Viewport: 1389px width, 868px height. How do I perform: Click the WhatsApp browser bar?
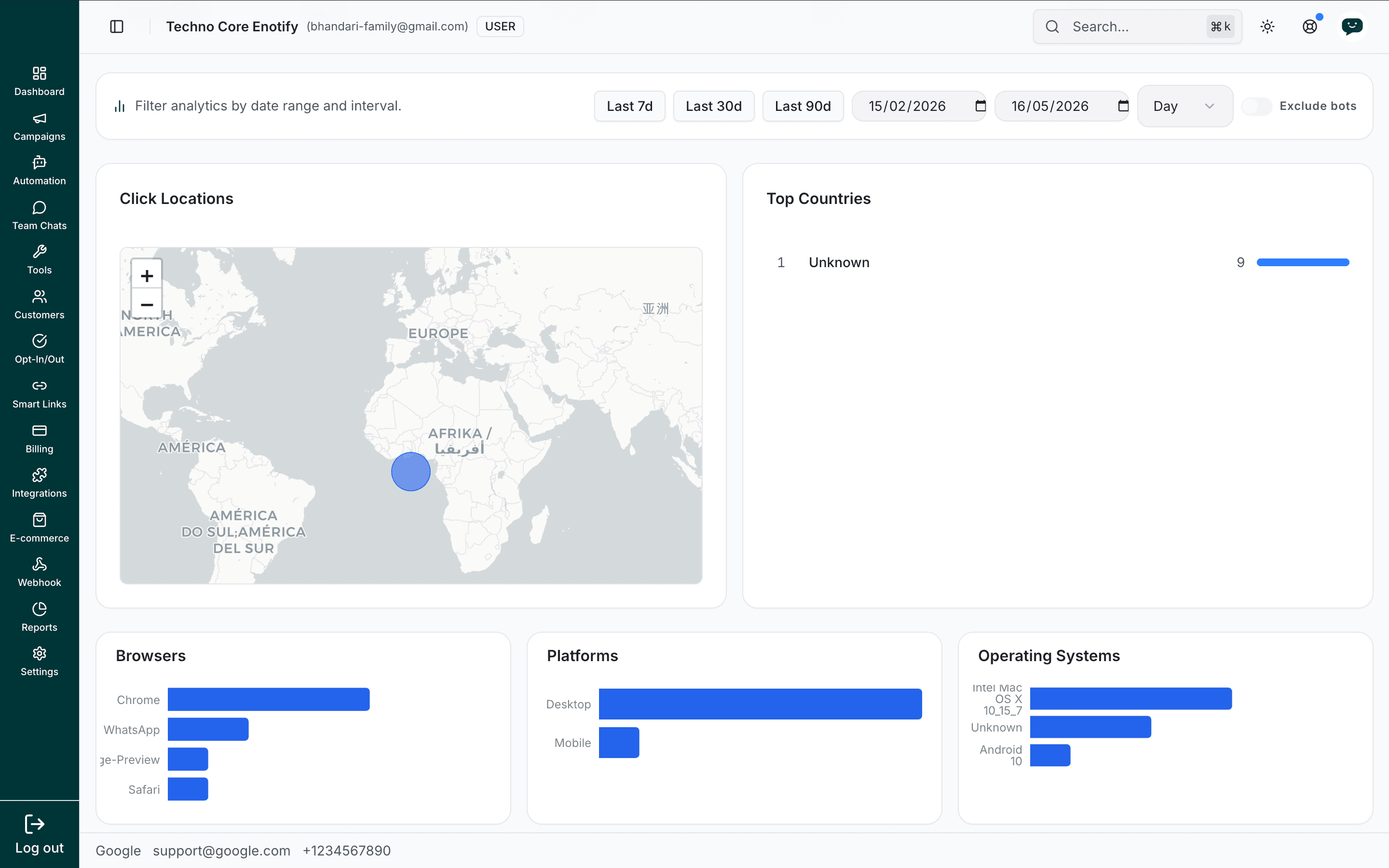pyautogui.click(x=208, y=729)
